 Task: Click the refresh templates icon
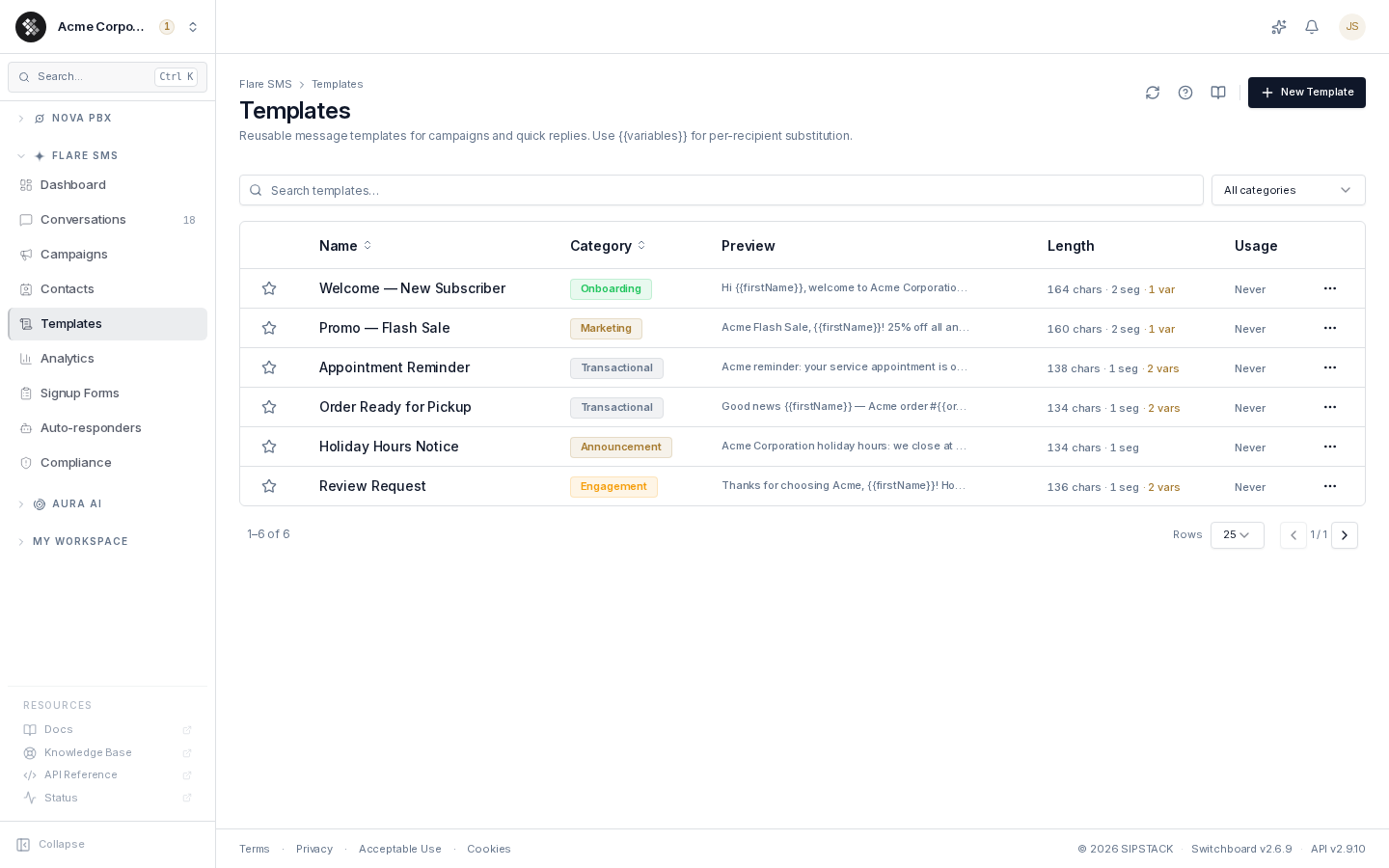1153,93
